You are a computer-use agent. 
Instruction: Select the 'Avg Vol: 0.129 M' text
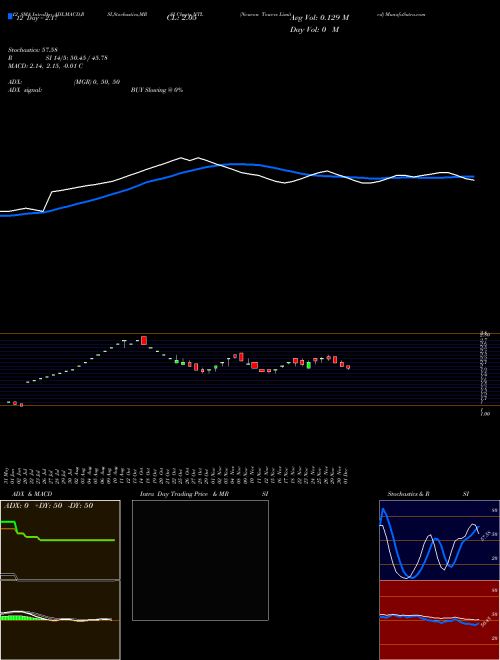click(319, 18)
